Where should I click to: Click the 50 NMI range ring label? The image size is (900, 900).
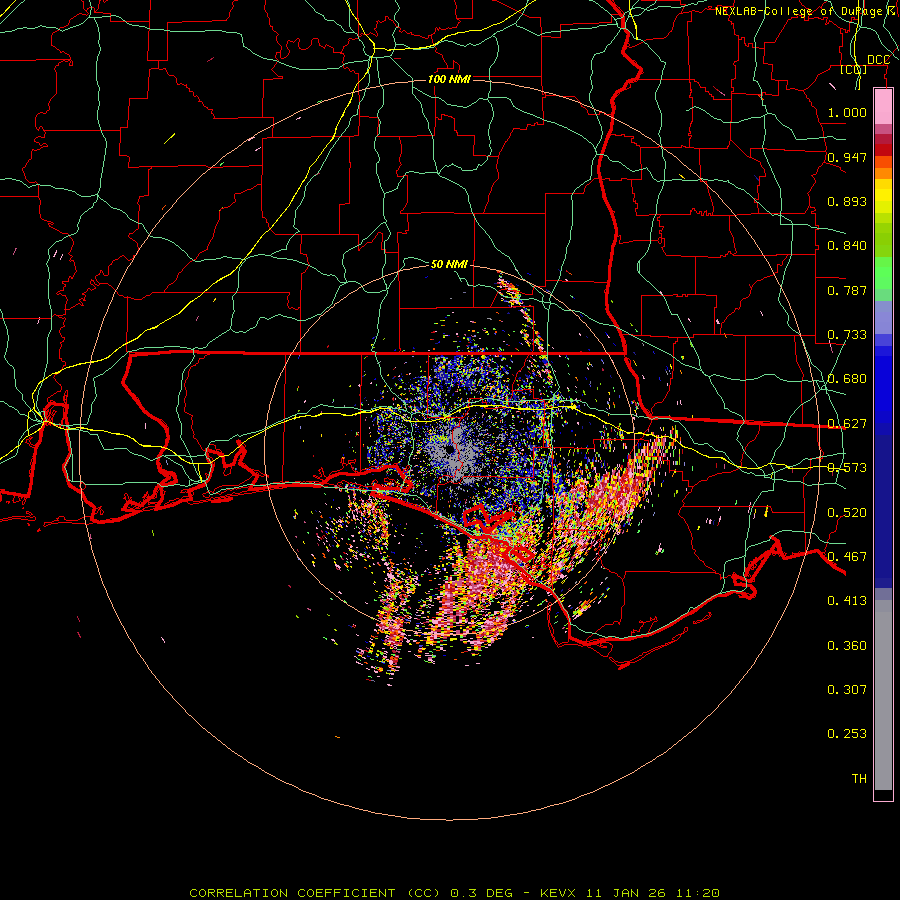coord(449,264)
